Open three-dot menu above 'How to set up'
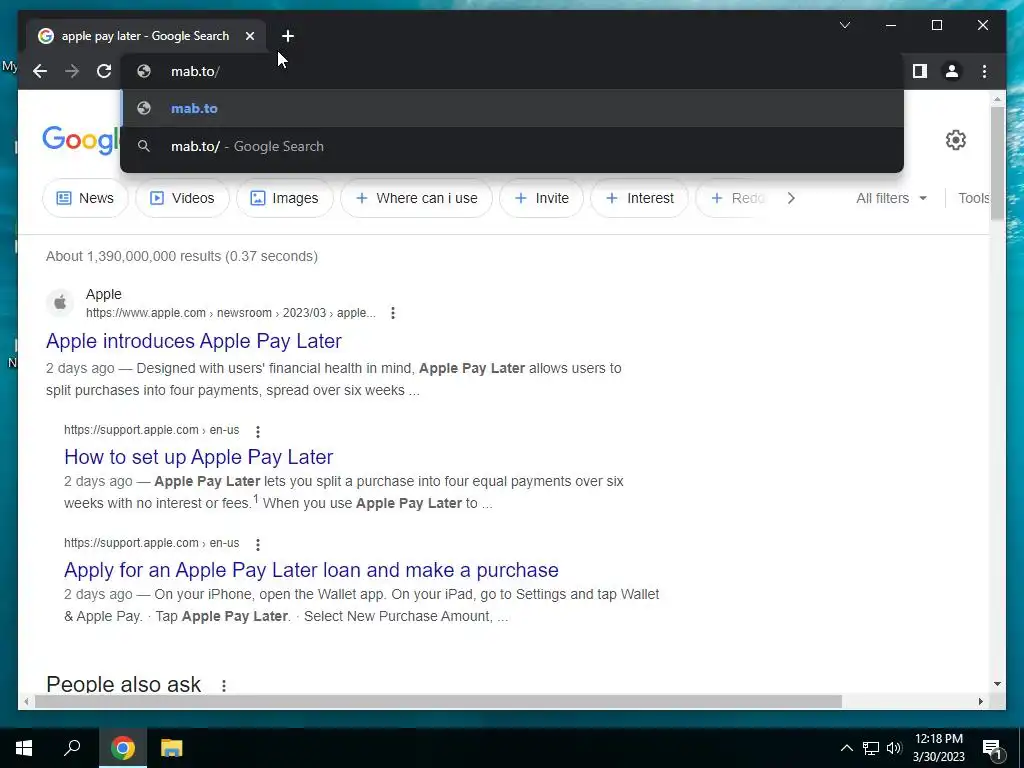 tap(258, 431)
